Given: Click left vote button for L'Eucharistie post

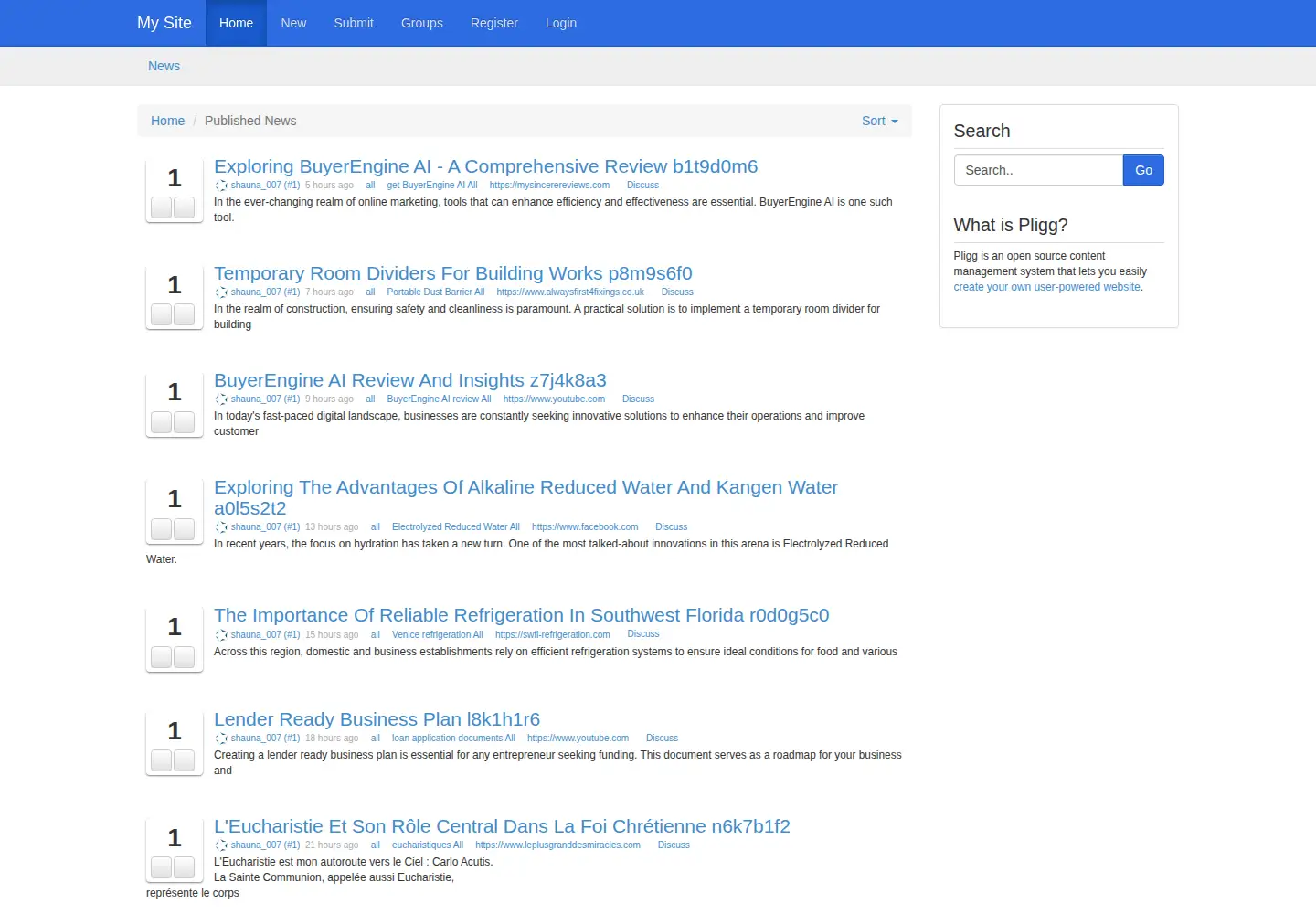Looking at the screenshot, I should [162, 867].
